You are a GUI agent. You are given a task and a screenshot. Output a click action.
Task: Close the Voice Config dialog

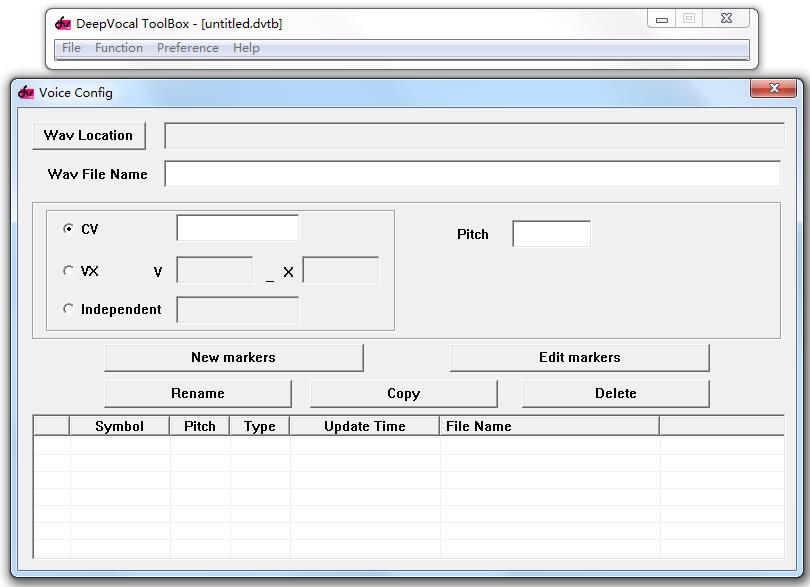tap(773, 89)
